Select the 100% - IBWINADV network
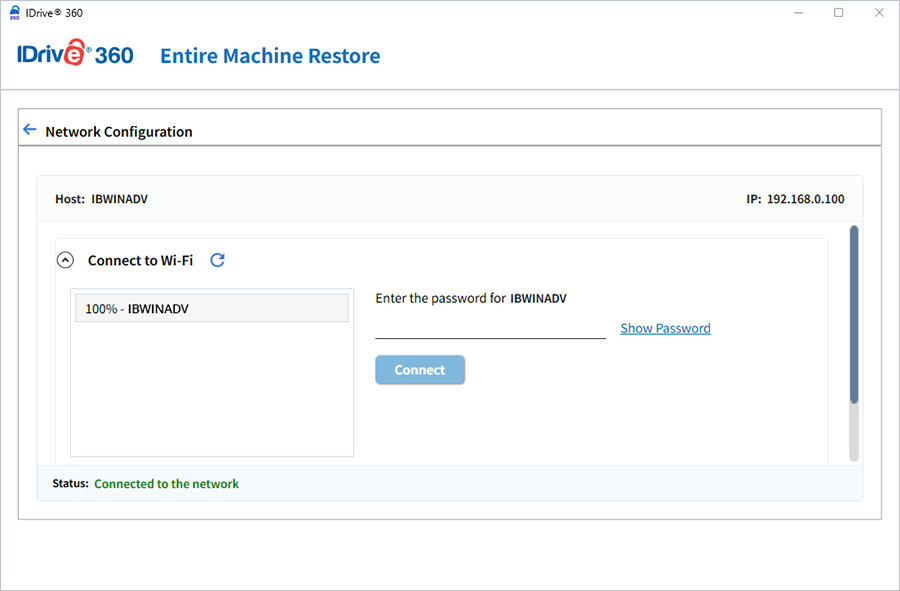 [212, 308]
